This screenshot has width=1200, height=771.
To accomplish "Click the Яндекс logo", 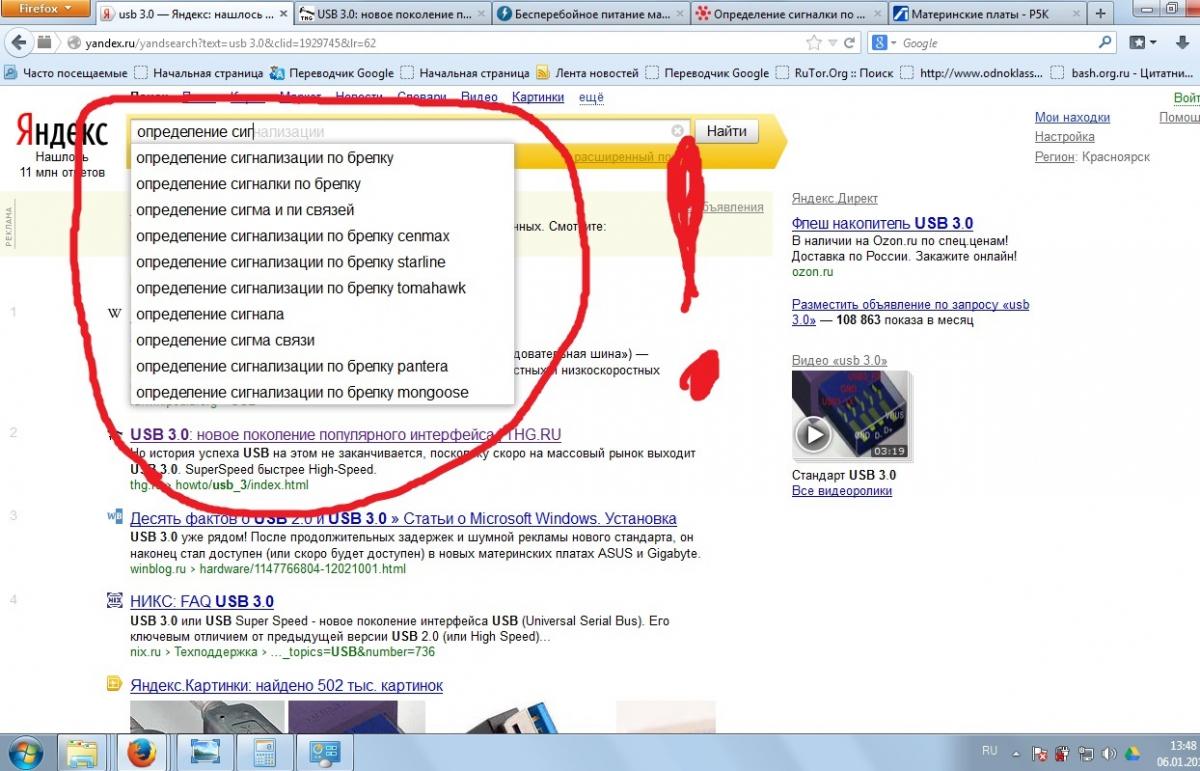I will pos(62,132).
